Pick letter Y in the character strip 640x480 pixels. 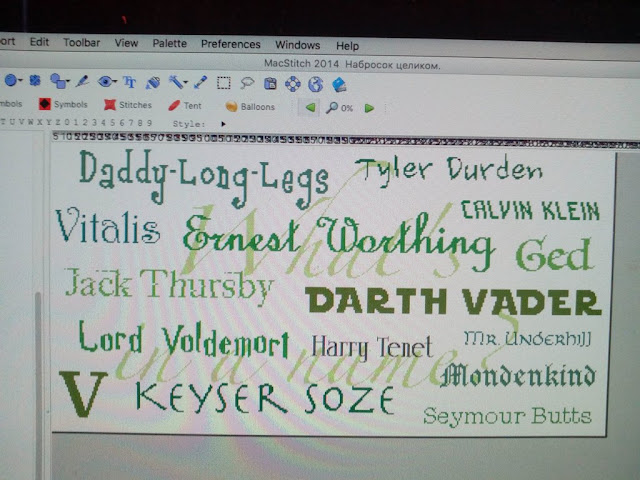pyautogui.click(x=49, y=122)
